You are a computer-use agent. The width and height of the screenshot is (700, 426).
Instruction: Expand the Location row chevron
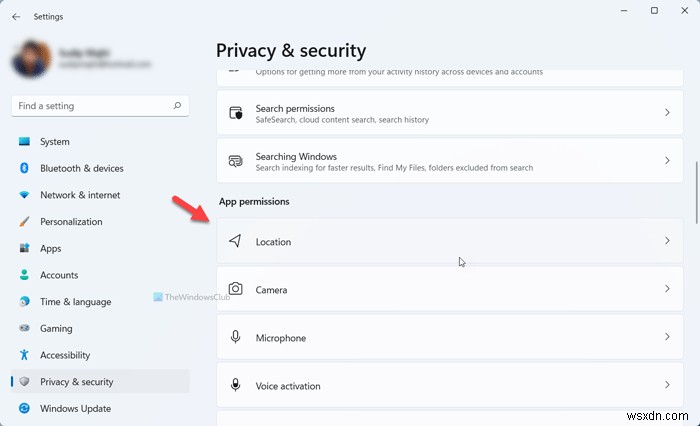point(667,241)
